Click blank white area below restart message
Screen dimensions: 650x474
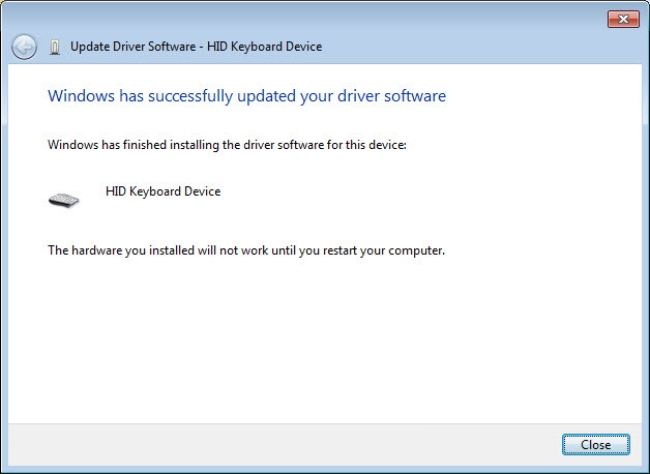pyautogui.click(x=320, y=340)
